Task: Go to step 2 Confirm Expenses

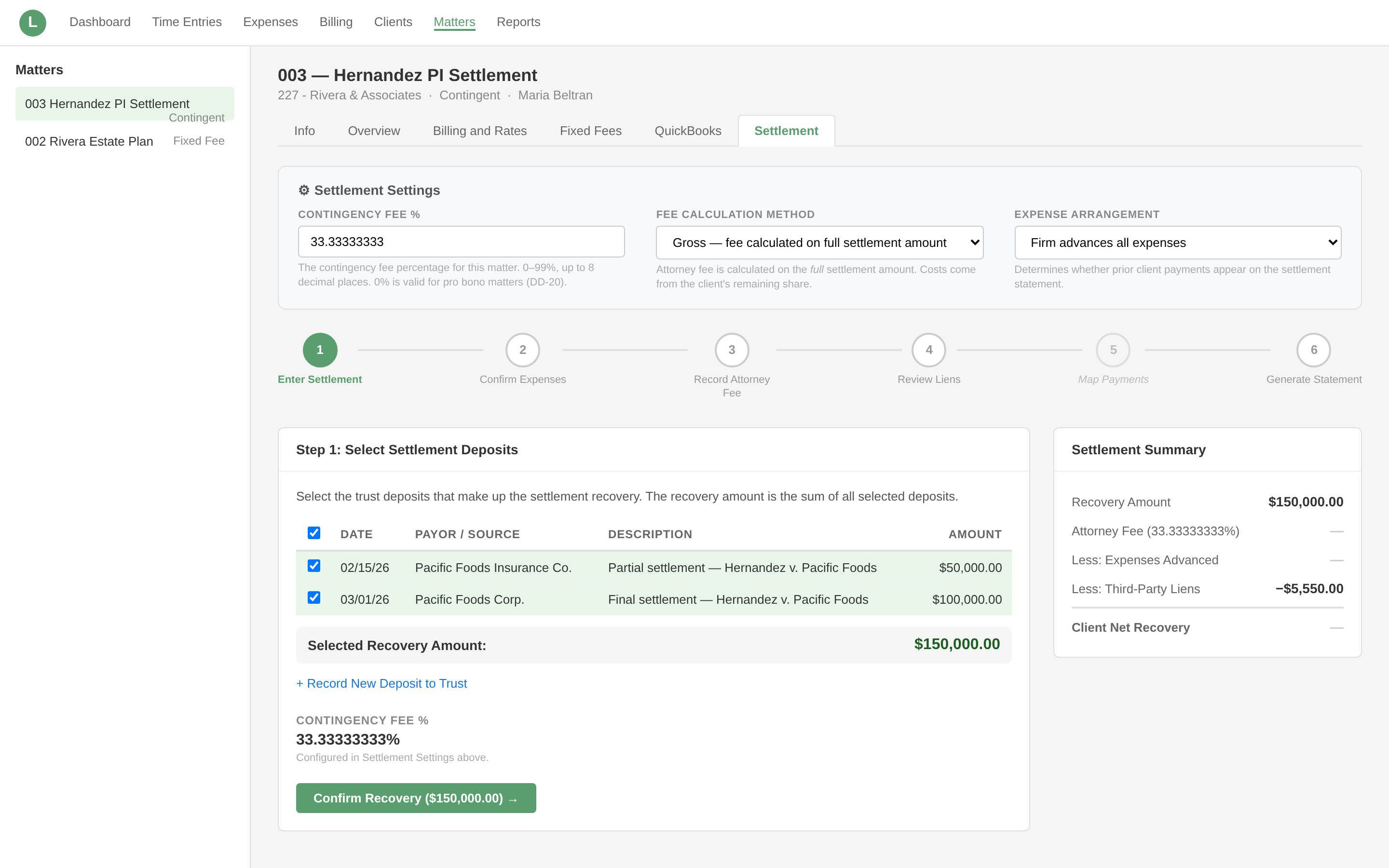Action: click(522, 350)
